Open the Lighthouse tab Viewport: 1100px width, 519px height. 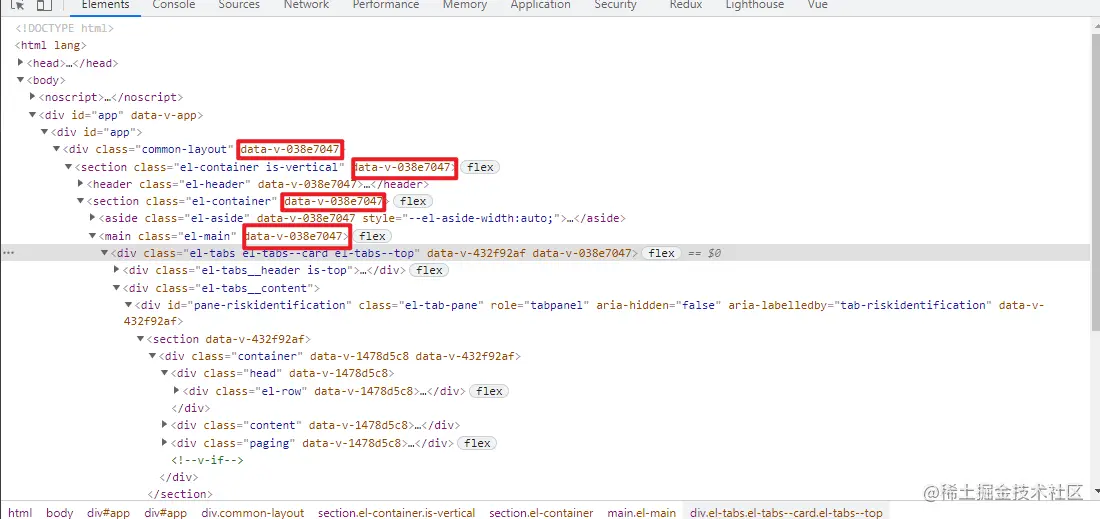tap(755, 5)
